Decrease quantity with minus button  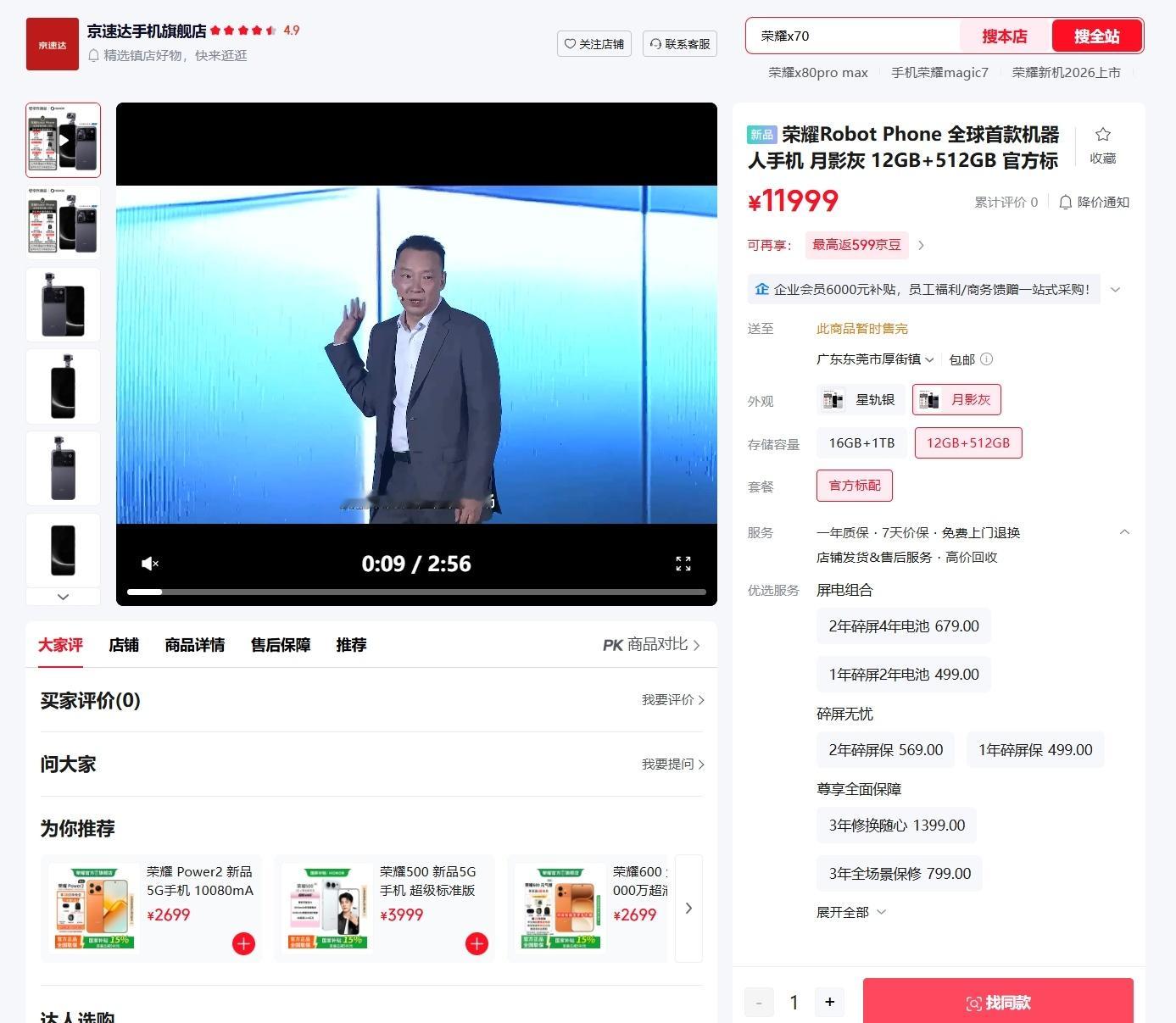759,1002
